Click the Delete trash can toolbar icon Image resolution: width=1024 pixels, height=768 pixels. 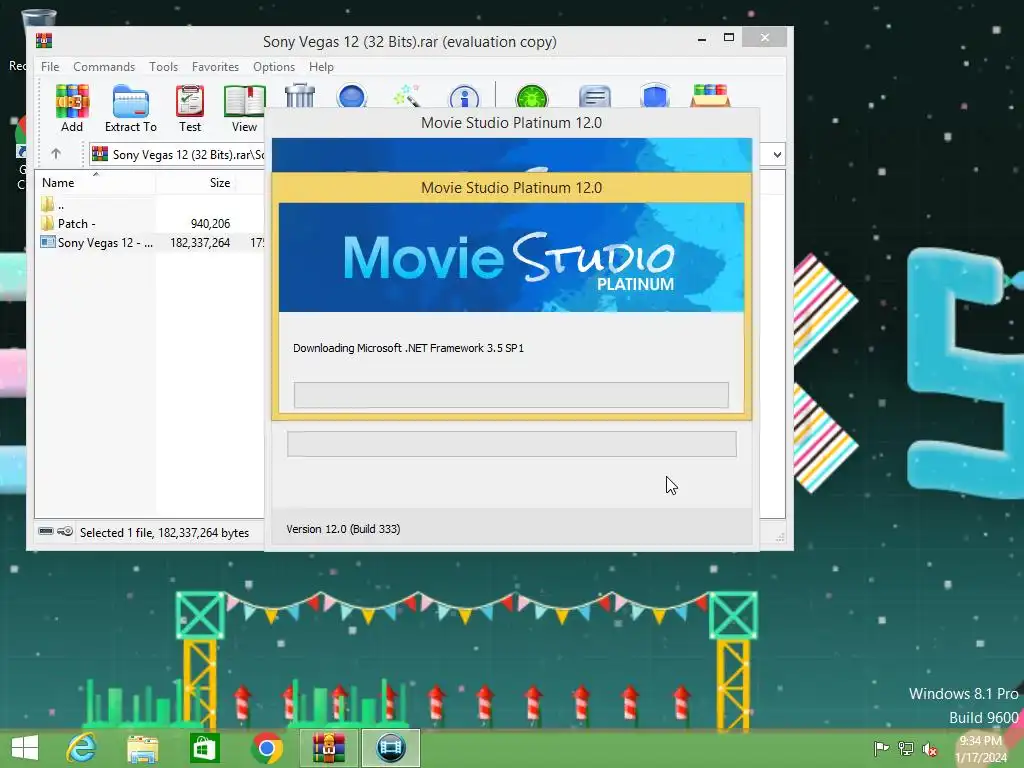[x=300, y=95]
